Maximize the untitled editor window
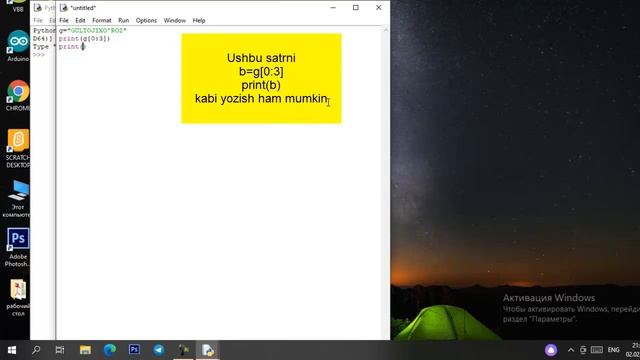640x360 pixels. [356, 8]
